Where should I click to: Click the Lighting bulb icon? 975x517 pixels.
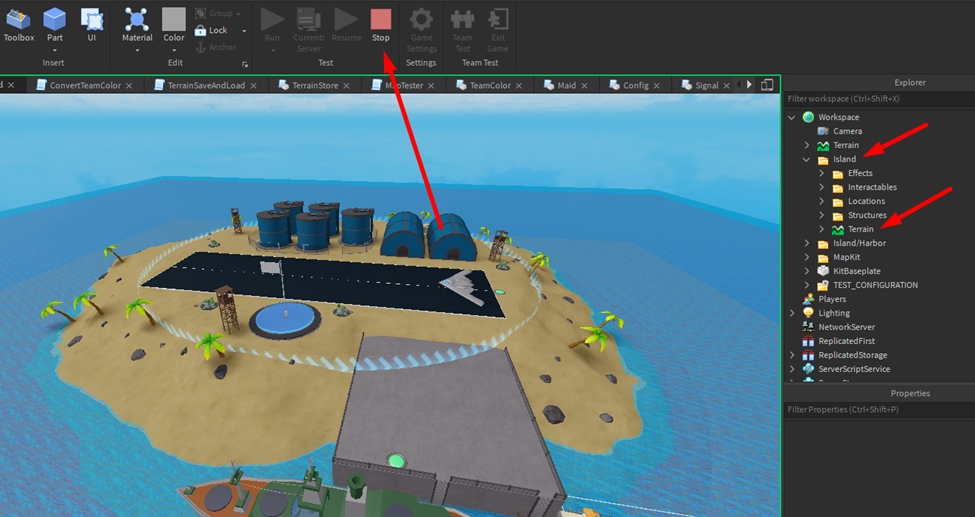(808, 313)
